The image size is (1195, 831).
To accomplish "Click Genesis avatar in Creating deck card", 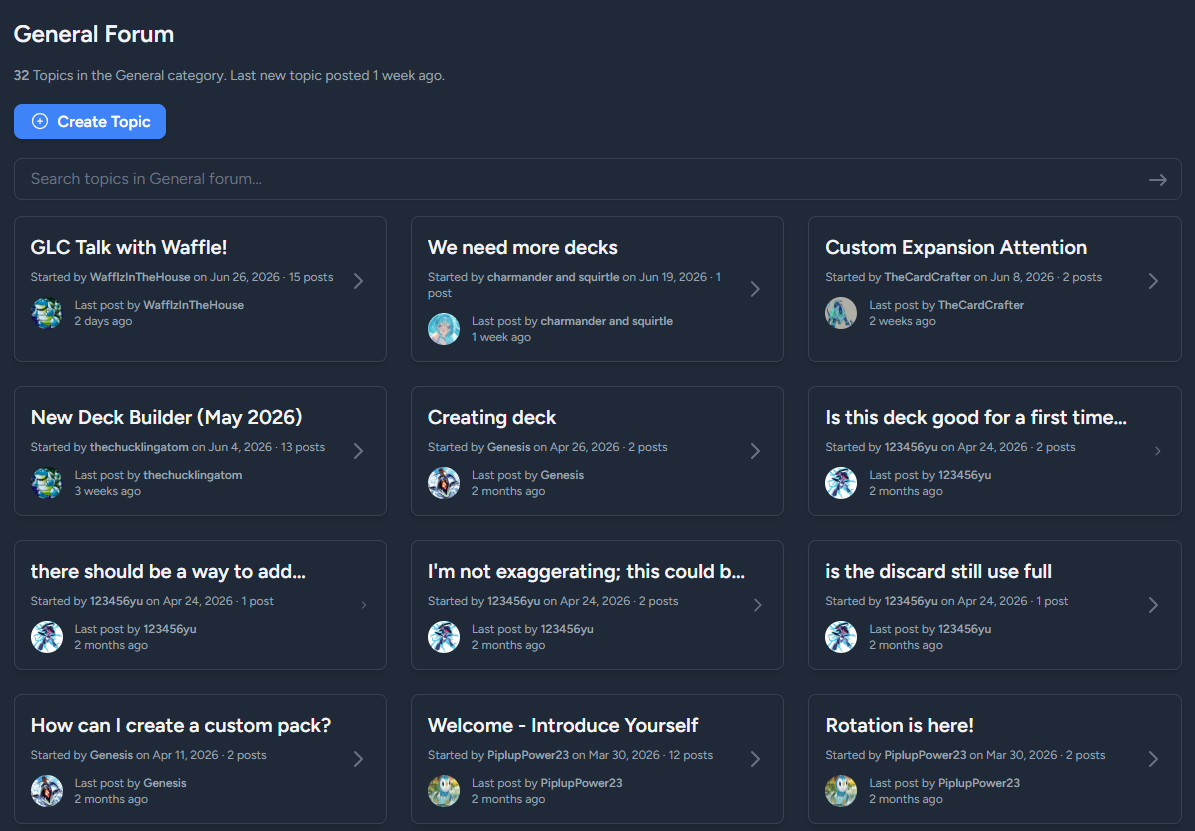I will [444, 483].
